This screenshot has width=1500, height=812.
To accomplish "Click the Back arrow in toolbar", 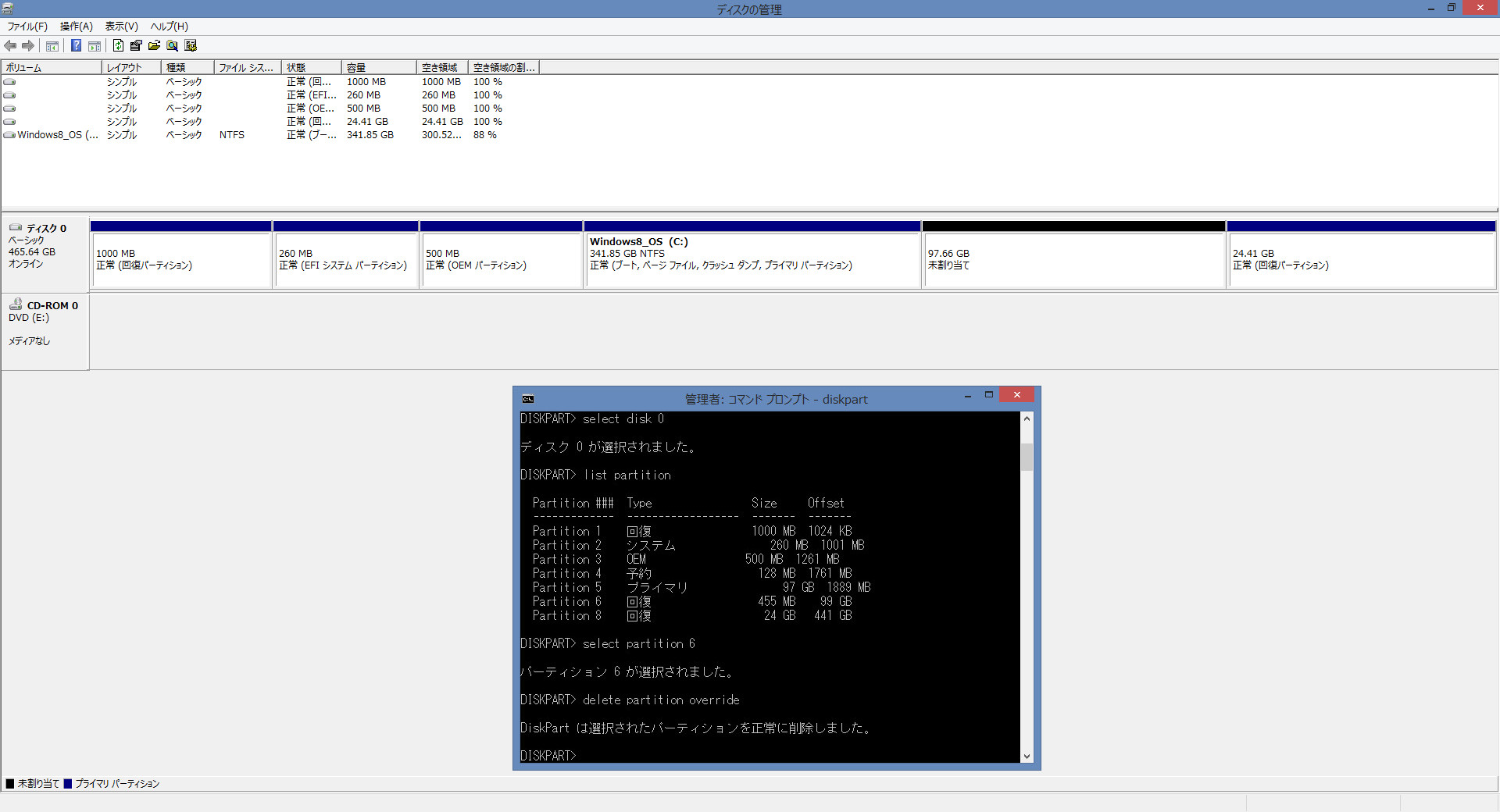I will [10, 45].
